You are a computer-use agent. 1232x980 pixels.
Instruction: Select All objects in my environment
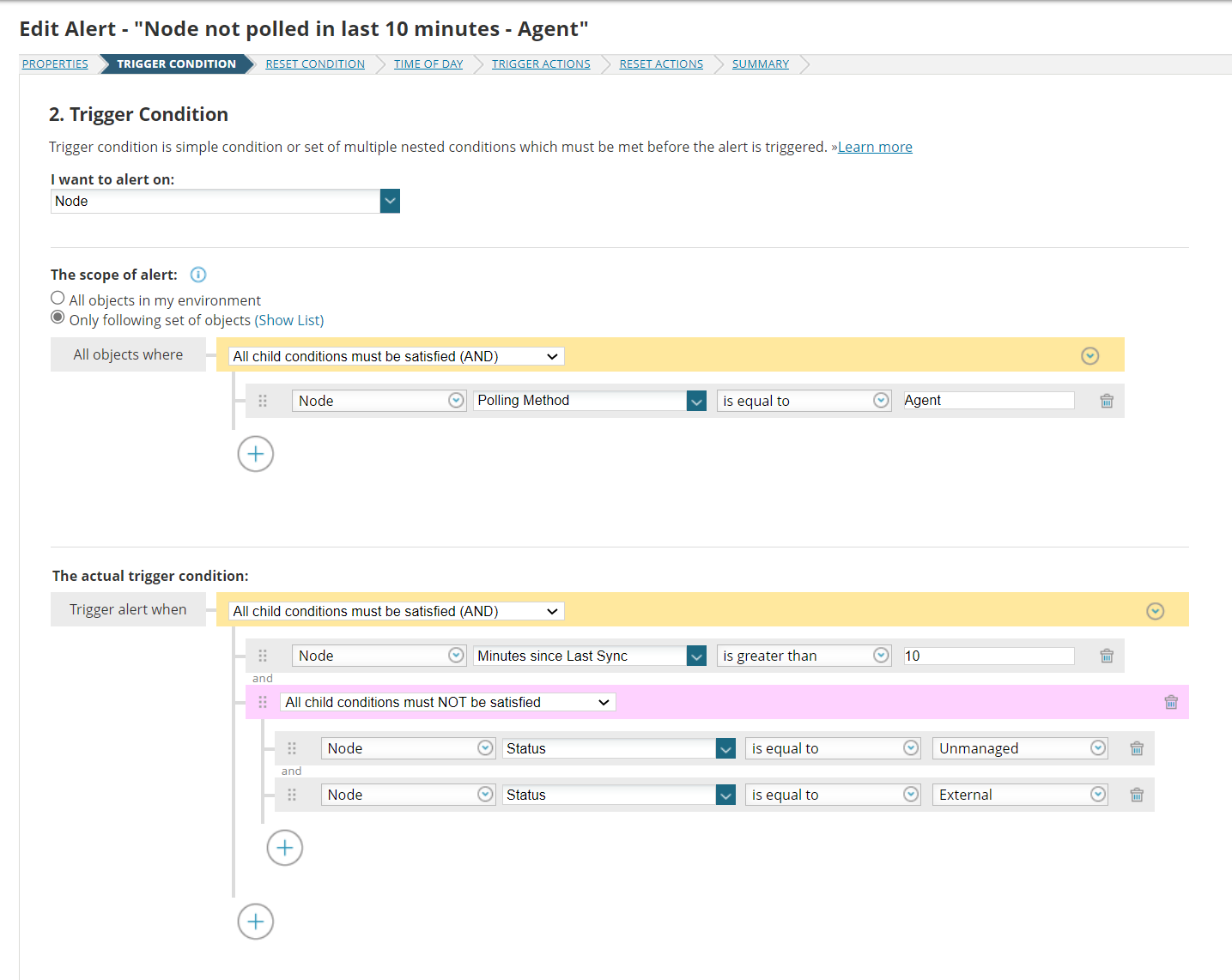[x=58, y=298]
